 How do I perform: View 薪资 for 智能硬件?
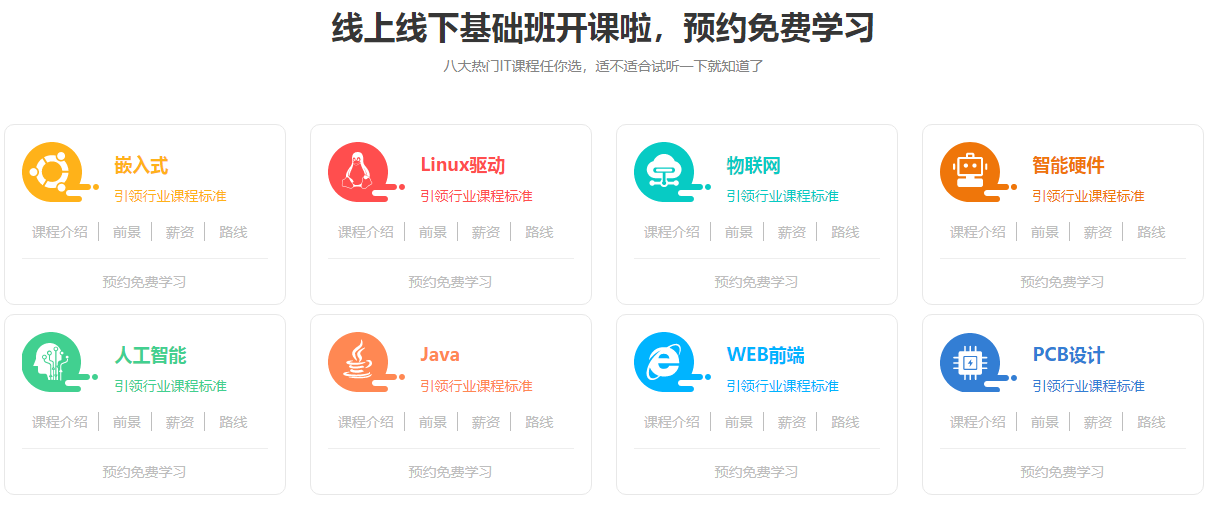(1097, 232)
